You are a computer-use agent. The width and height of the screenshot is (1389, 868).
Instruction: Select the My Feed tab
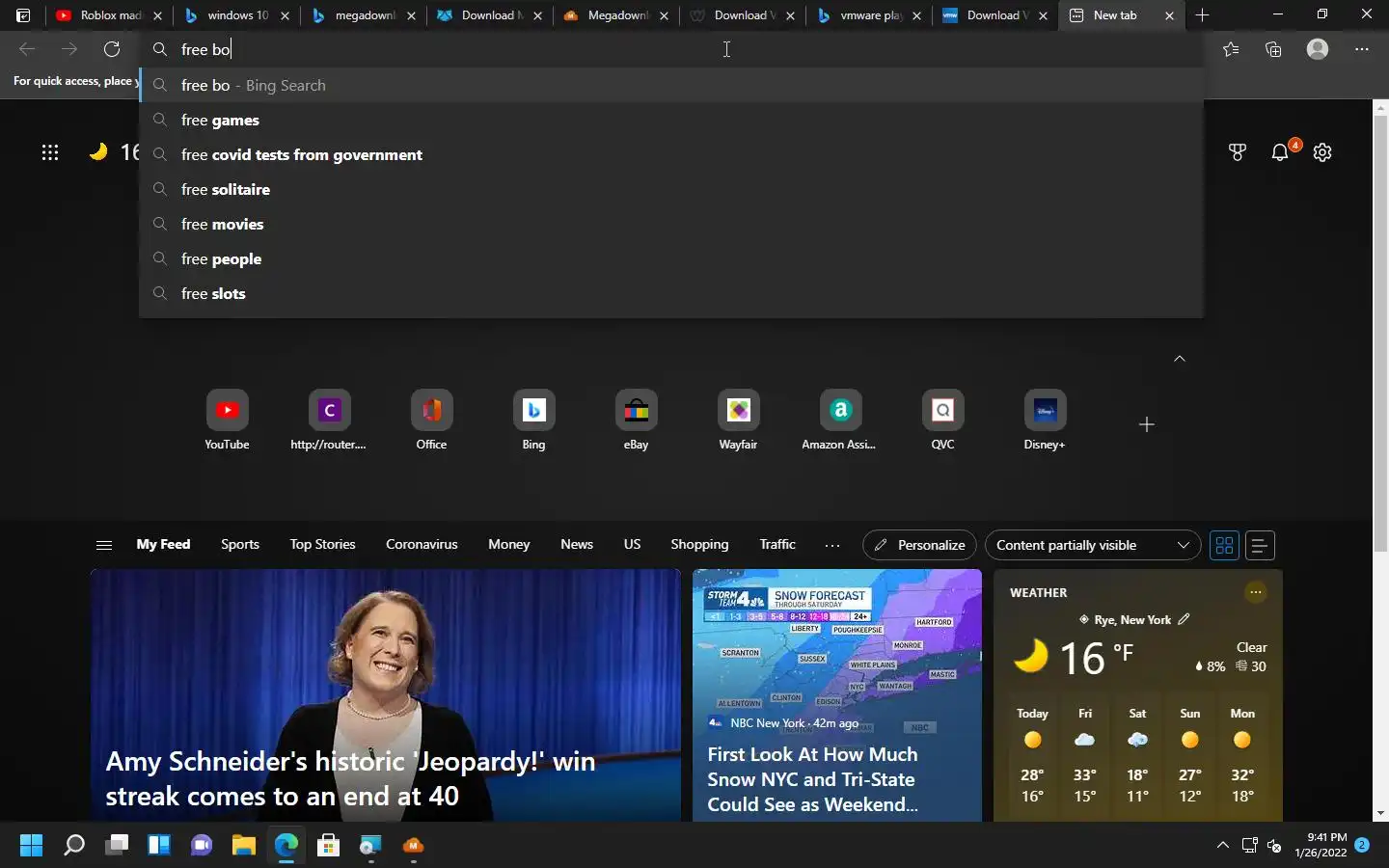coord(163,544)
